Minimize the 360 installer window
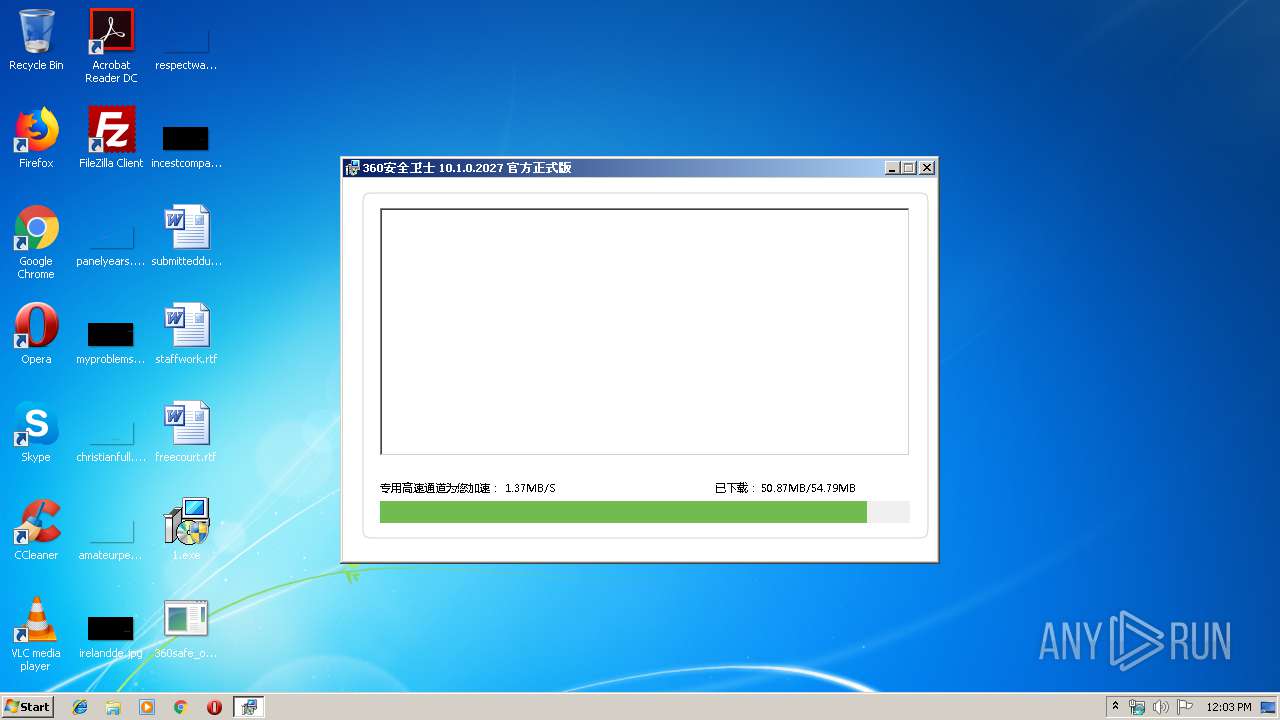The image size is (1280, 720). 892,168
